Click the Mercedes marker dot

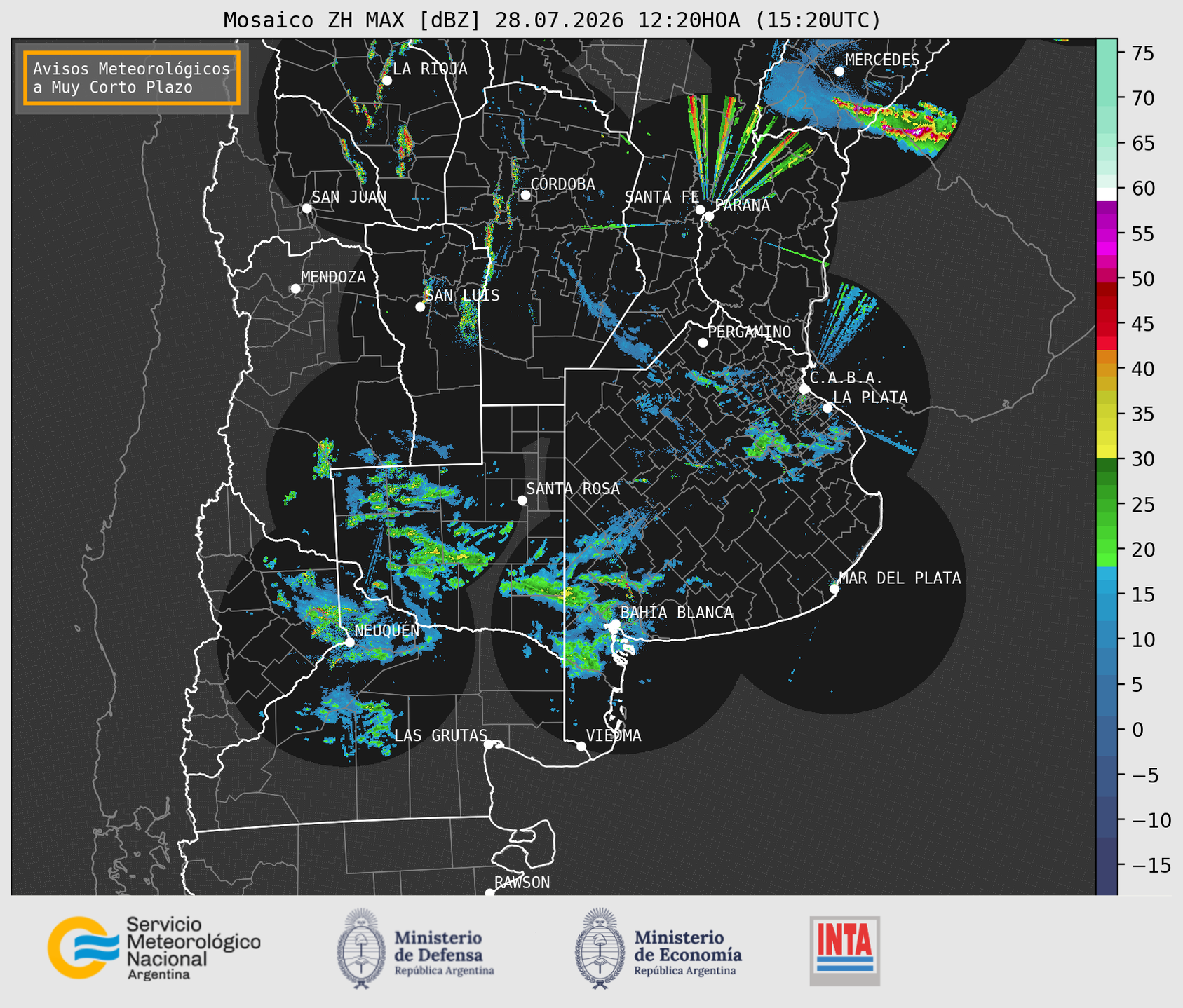click(839, 71)
